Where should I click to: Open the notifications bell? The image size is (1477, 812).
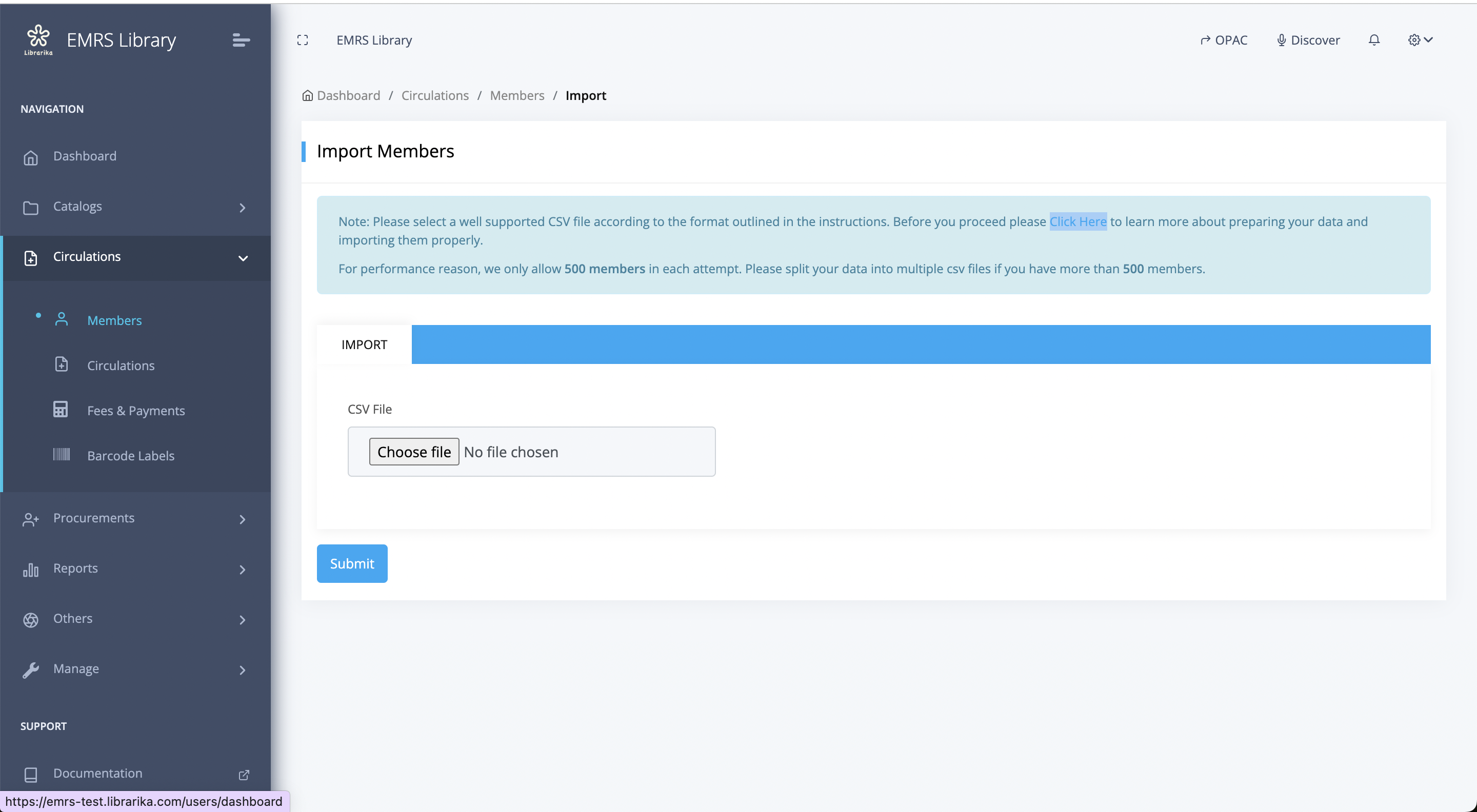1374,40
